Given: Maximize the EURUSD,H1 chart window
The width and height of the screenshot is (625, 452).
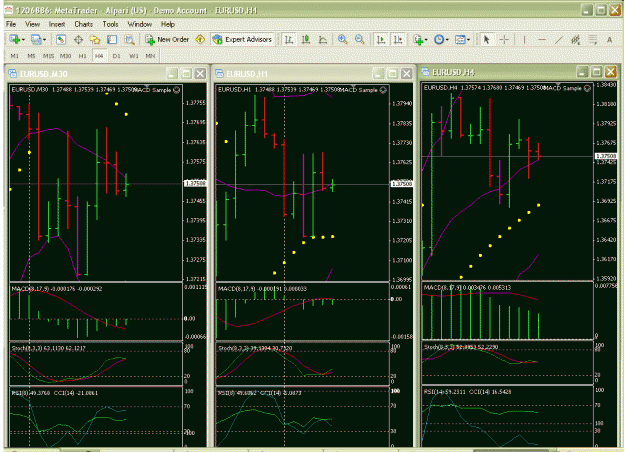Looking at the screenshot, I should 392,73.
